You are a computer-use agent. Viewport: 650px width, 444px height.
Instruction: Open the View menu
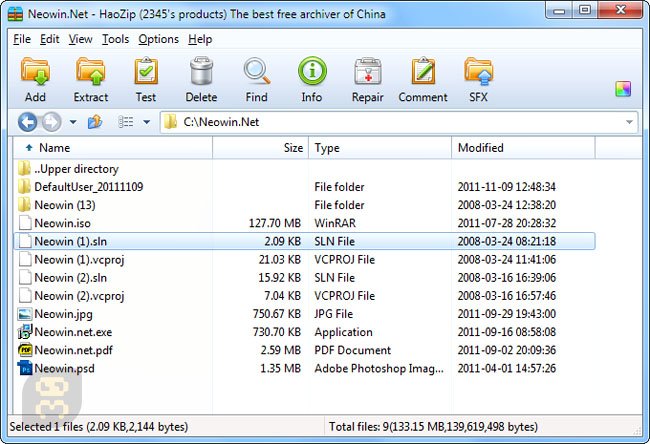coord(80,39)
